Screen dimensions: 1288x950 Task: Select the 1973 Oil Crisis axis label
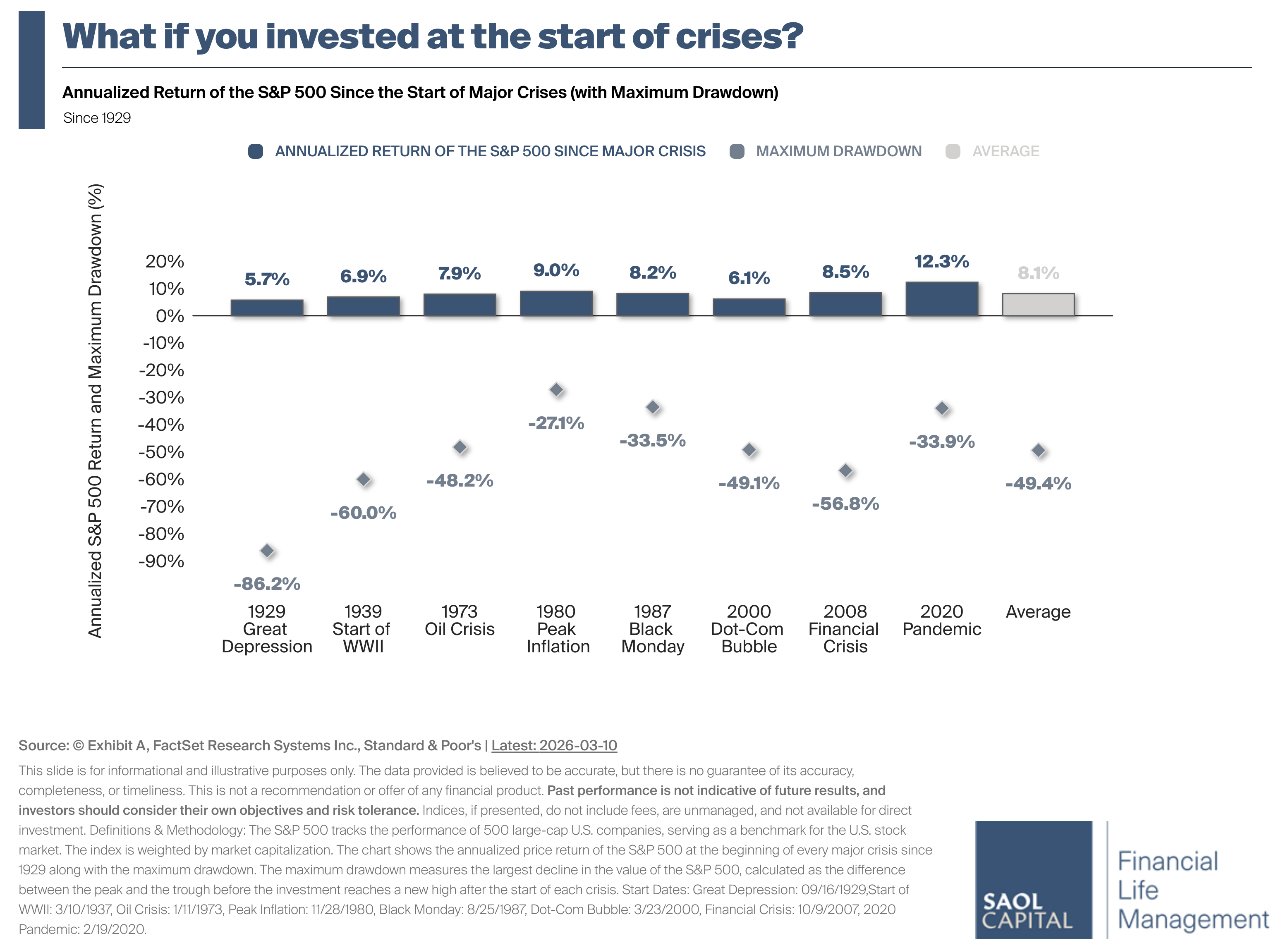(460, 620)
